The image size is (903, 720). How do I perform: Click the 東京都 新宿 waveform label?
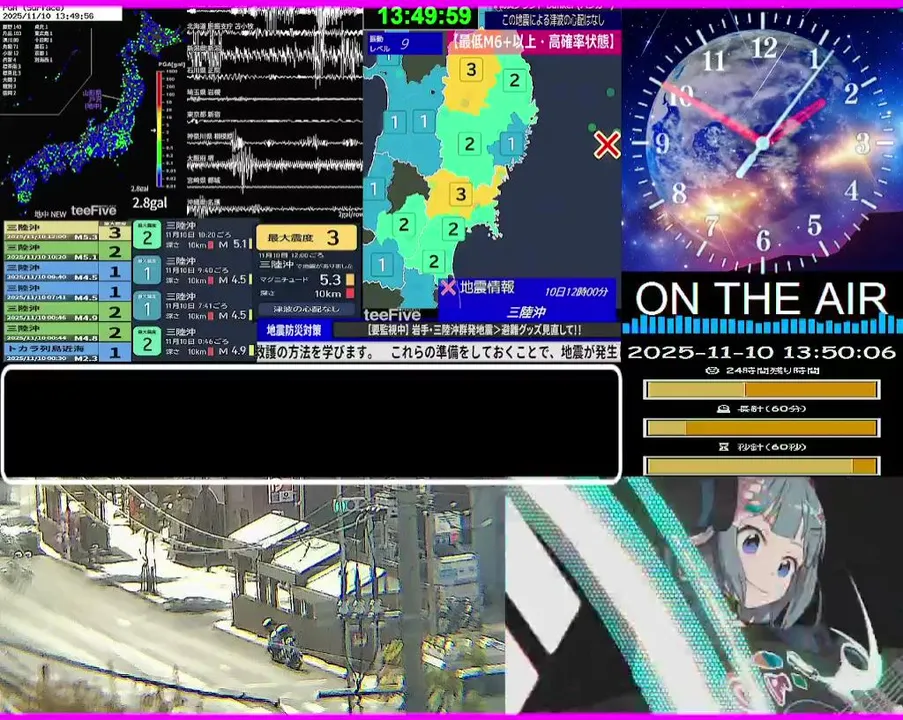pos(203,115)
